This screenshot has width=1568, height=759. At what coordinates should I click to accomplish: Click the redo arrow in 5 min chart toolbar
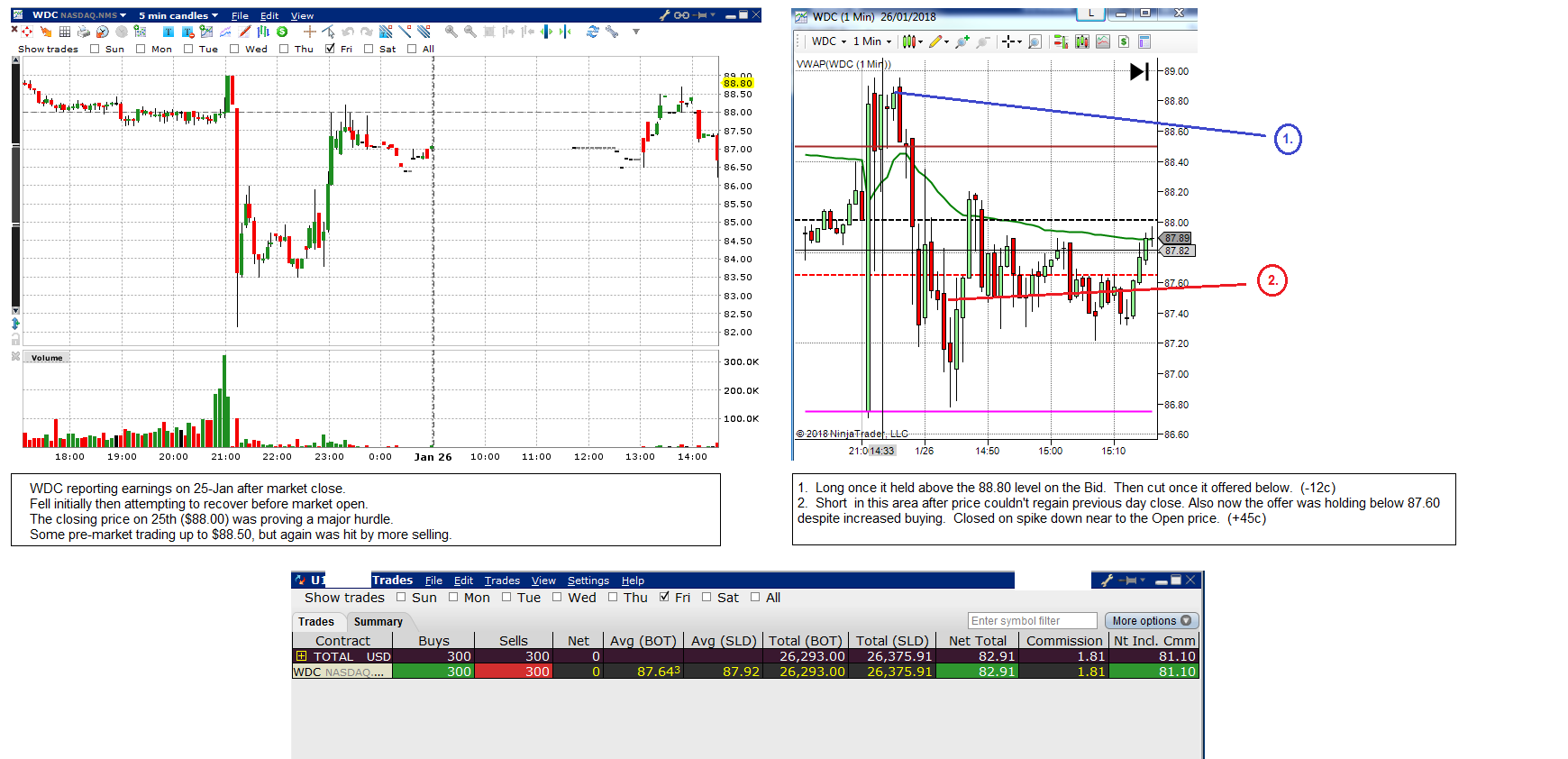[x=367, y=32]
